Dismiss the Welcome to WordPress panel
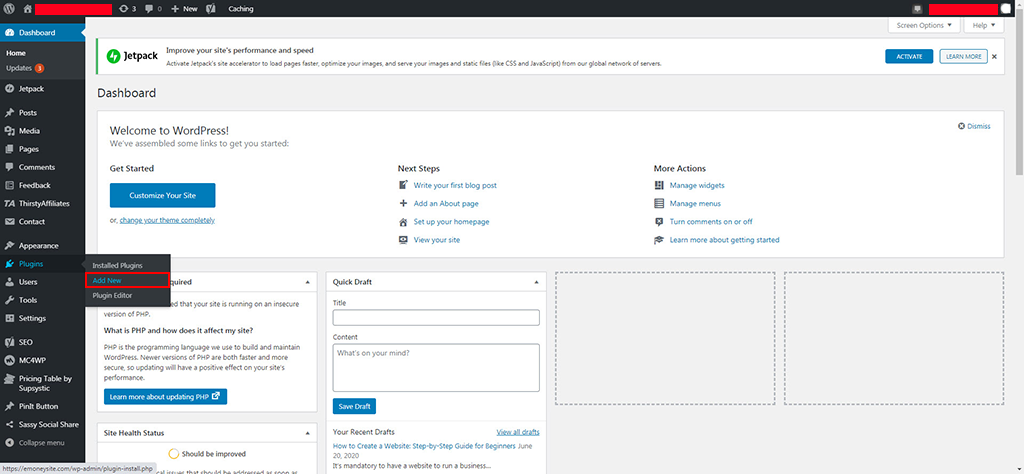This screenshot has height=474, width=1024. tap(974, 127)
